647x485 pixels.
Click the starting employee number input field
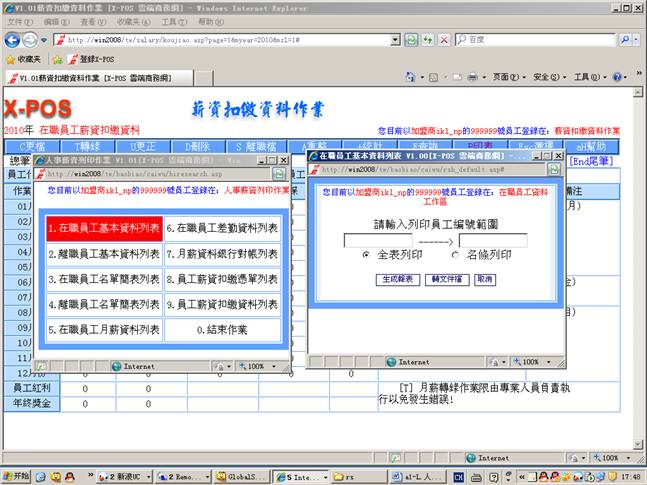coord(377,241)
